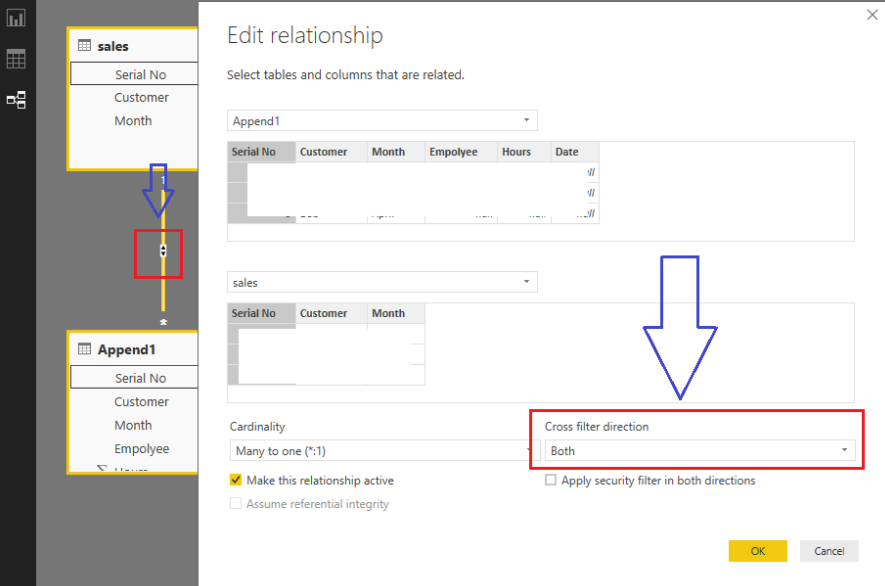The height and width of the screenshot is (586, 885).
Task: Select Month column in sales preview
Action: (x=396, y=313)
